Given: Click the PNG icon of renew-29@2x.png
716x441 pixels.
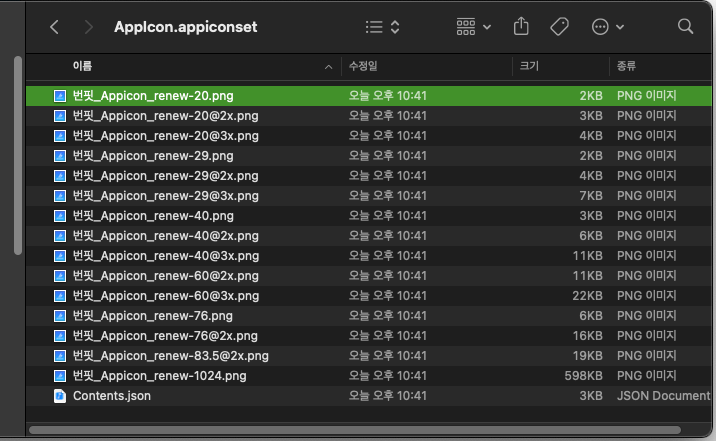Looking at the screenshot, I should 60,176.
